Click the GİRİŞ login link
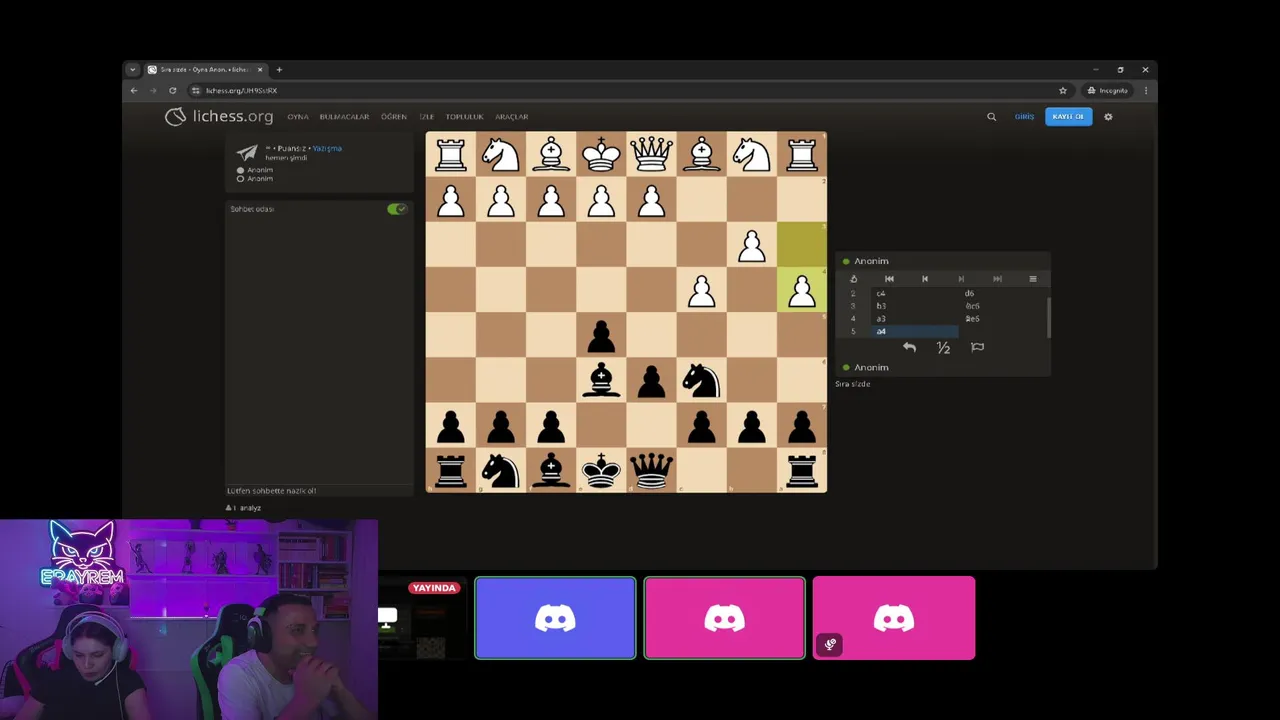The image size is (1280, 720). click(x=1024, y=117)
